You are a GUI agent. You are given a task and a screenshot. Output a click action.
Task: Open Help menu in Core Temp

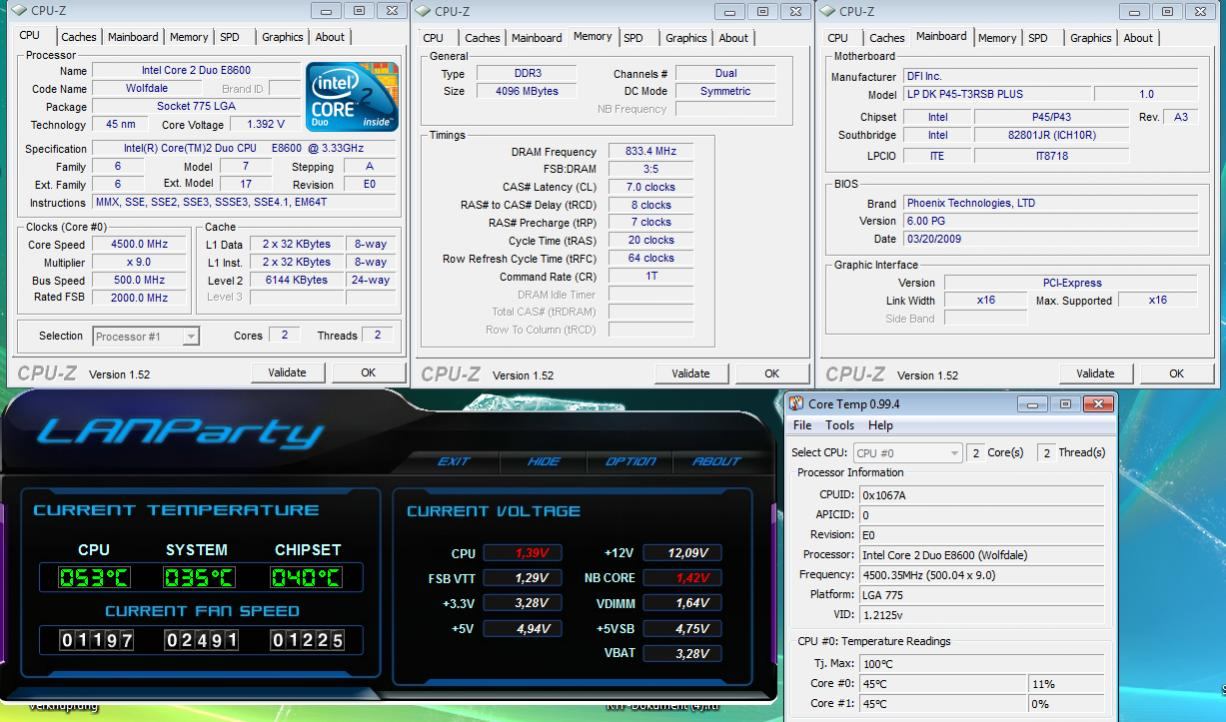click(x=880, y=425)
